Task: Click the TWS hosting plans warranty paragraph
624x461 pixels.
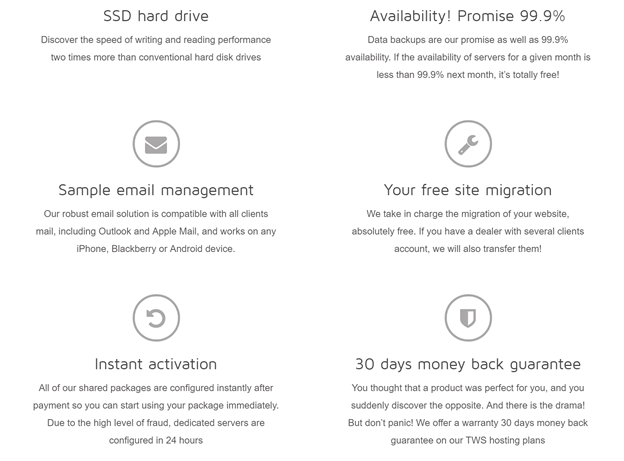Action: tap(468, 414)
